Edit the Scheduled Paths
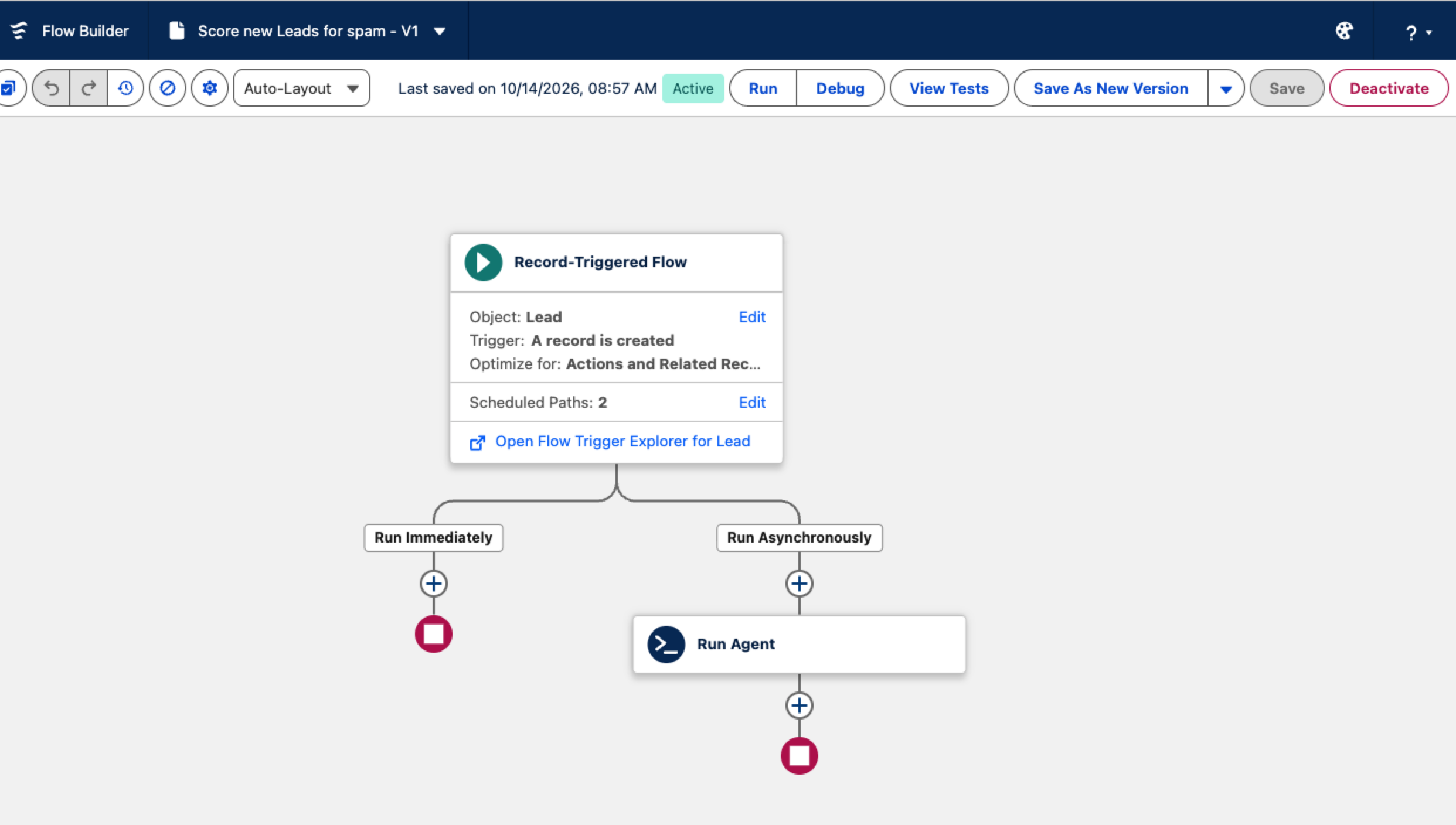1456x825 pixels. click(x=751, y=403)
